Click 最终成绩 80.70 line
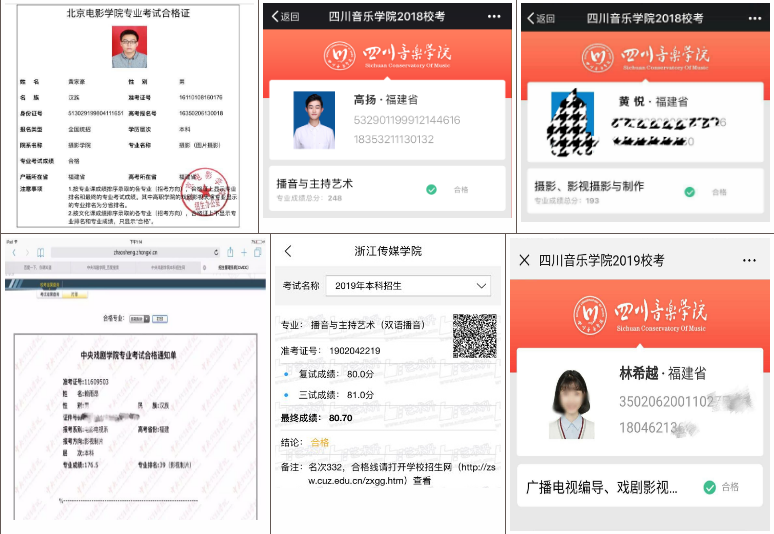This screenshot has height=534, width=774. click(x=316, y=418)
